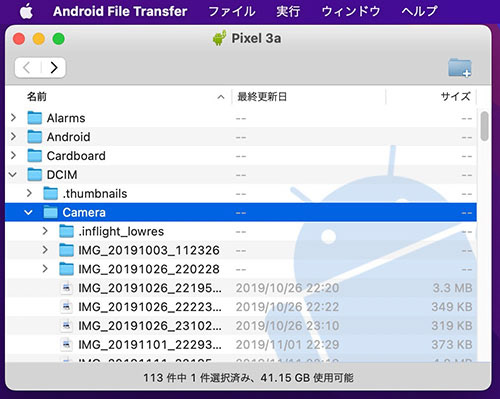
Task: Click the 373 KB size value
Action: pyautogui.click(x=452, y=345)
